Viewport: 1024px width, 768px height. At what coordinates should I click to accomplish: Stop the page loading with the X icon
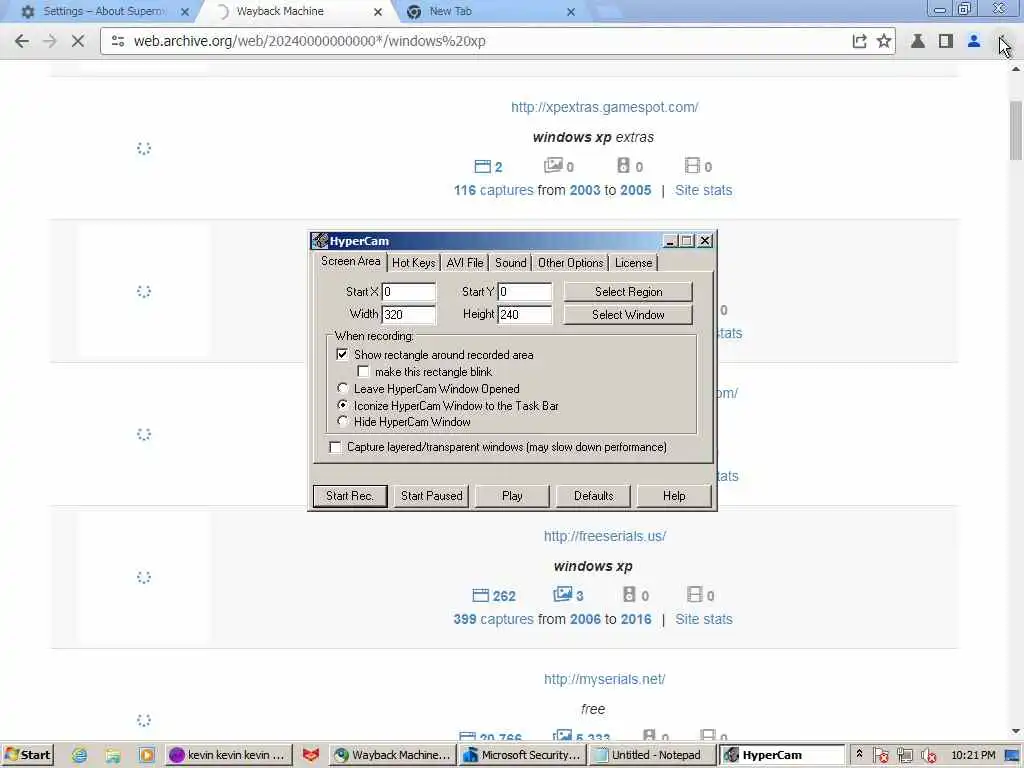tap(78, 41)
